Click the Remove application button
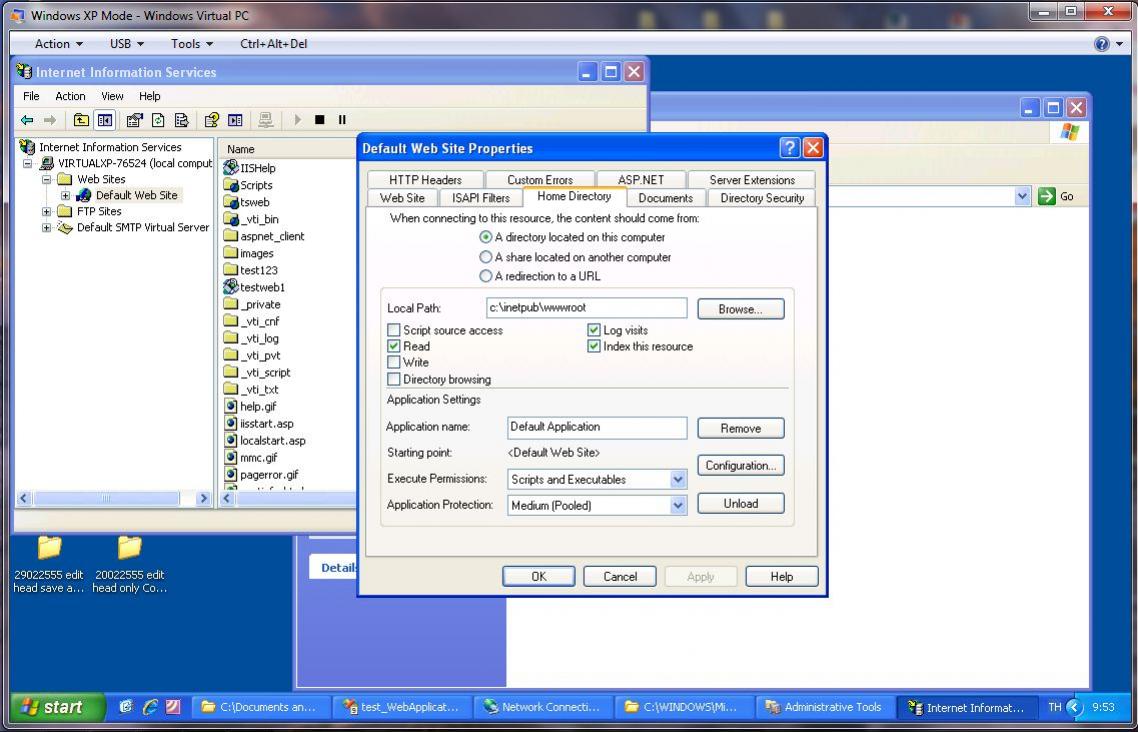The width and height of the screenshot is (1138, 732). coord(740,428)
